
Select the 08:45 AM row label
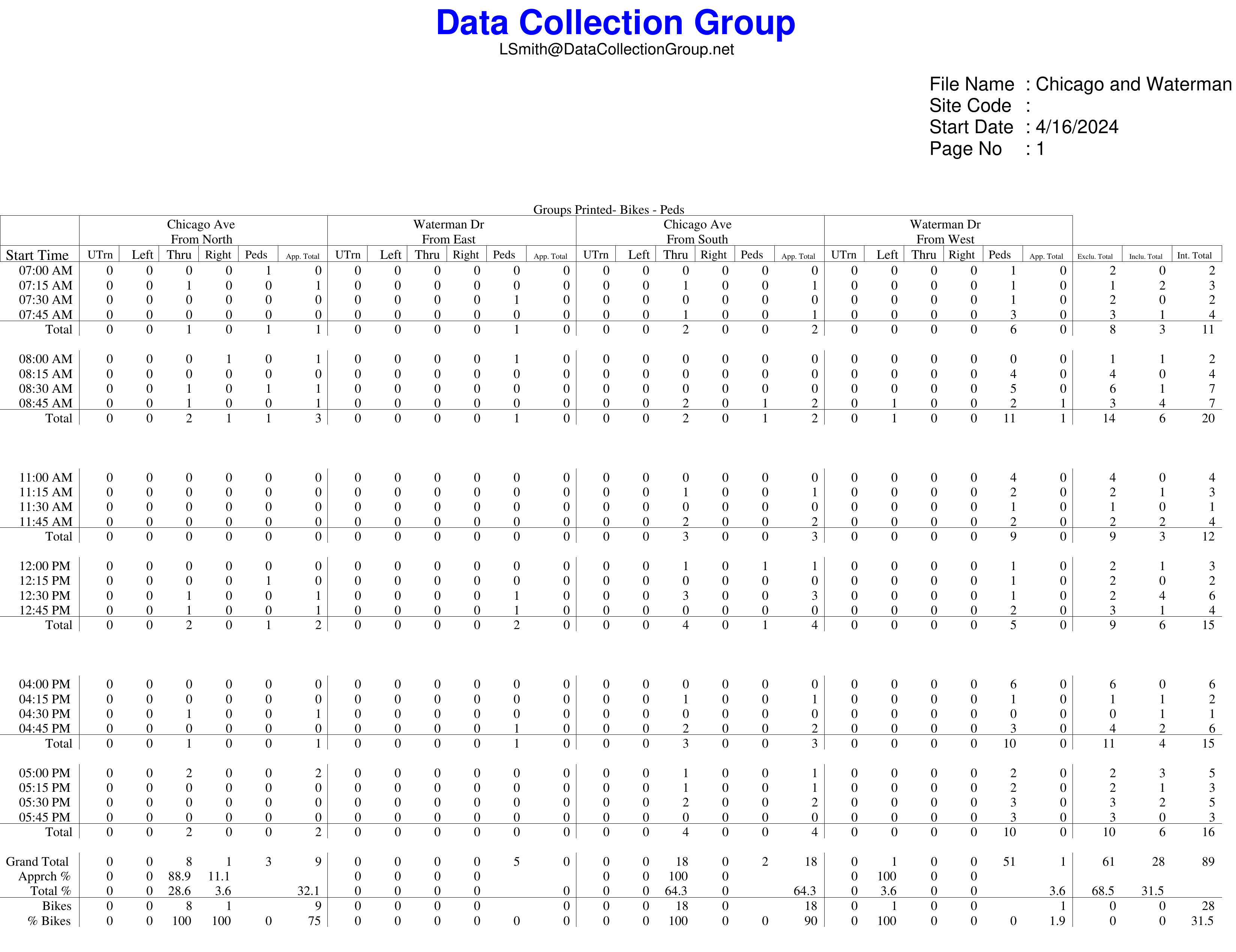(46, 403)
